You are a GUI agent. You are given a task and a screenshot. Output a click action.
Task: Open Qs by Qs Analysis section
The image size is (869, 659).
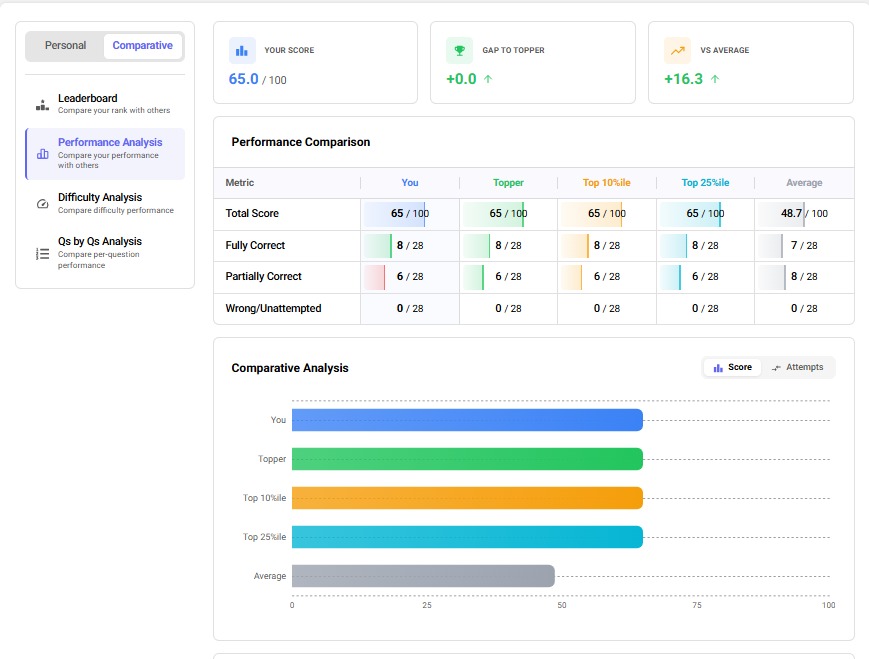105,253
